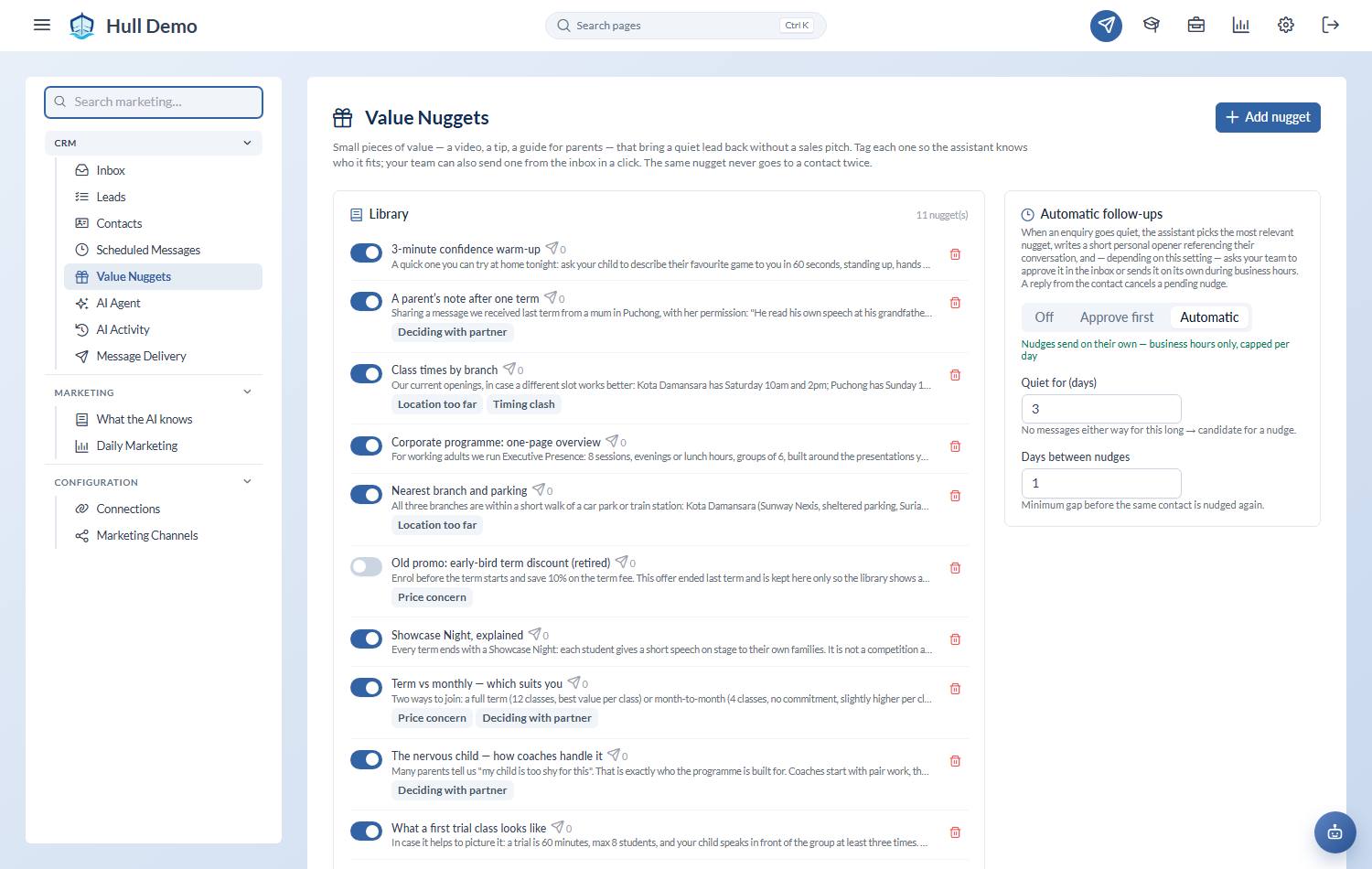Delete the 'The nervous child' nugget
This screenshot has width=1372, height=869.
(955, 761)
